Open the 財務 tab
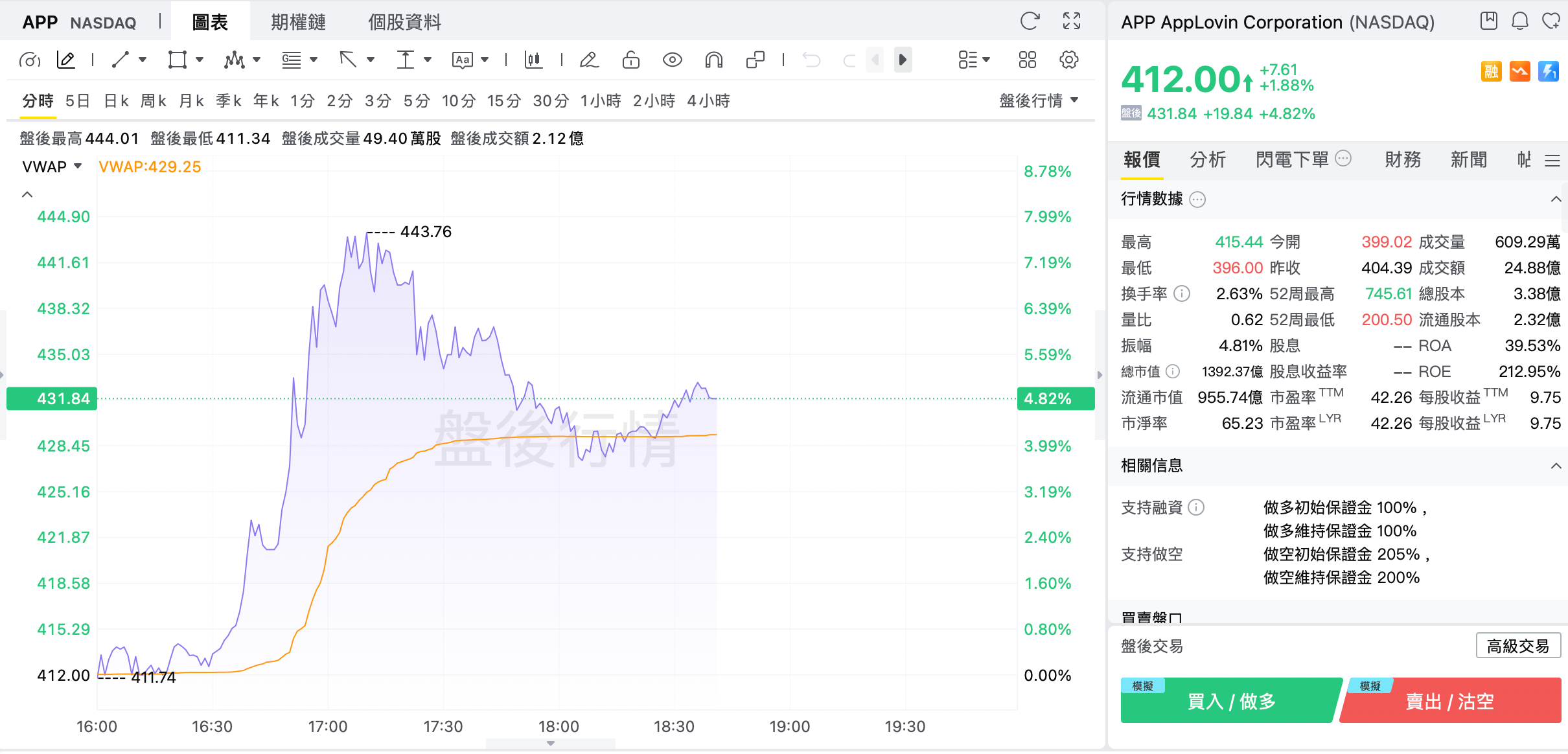The width and height of the screenshot is (1568, 754). [1403, 159]
